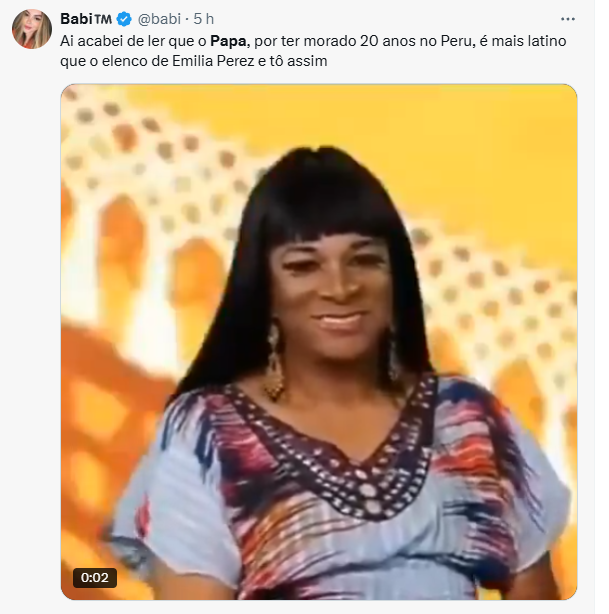Image resolution: width=609 pixels, height=614 pixels.
Task: Open the tweet via the 5 h timestamp
Action: [204, 19]
